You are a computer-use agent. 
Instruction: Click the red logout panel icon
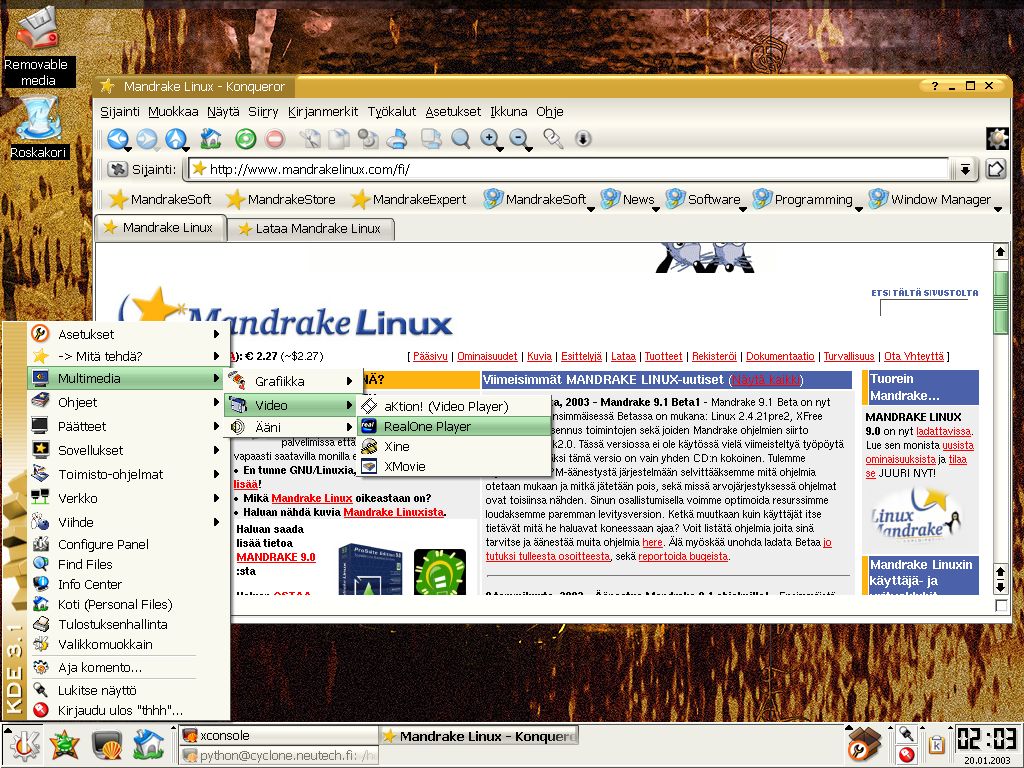pyautogui.click(x=906, y=755)
